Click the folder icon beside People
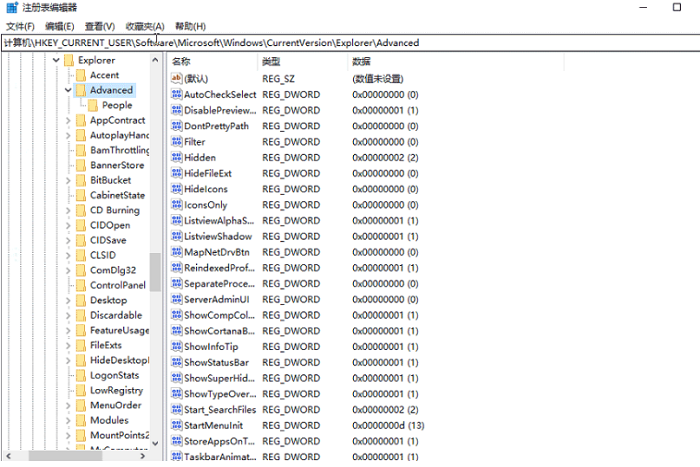This screenshot has width=700, height=467. coord(92,105)
